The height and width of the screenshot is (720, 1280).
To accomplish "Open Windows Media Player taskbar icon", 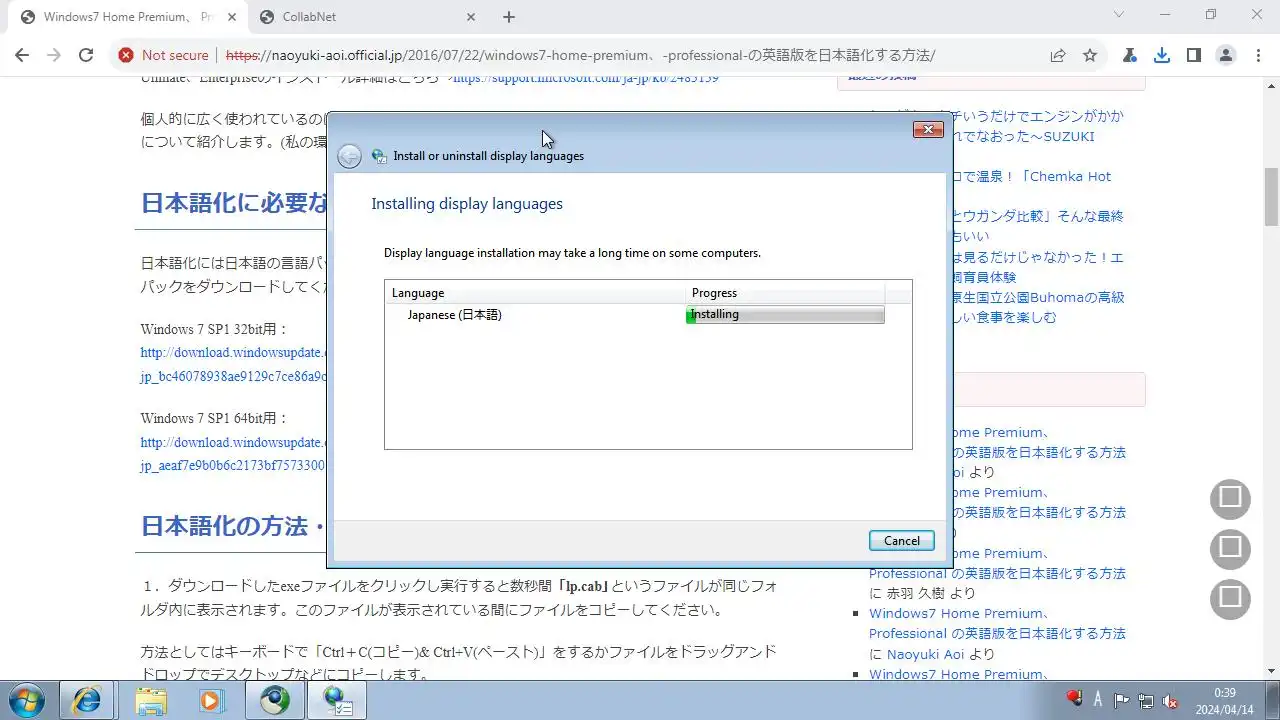I will click(x=210, y=701).
